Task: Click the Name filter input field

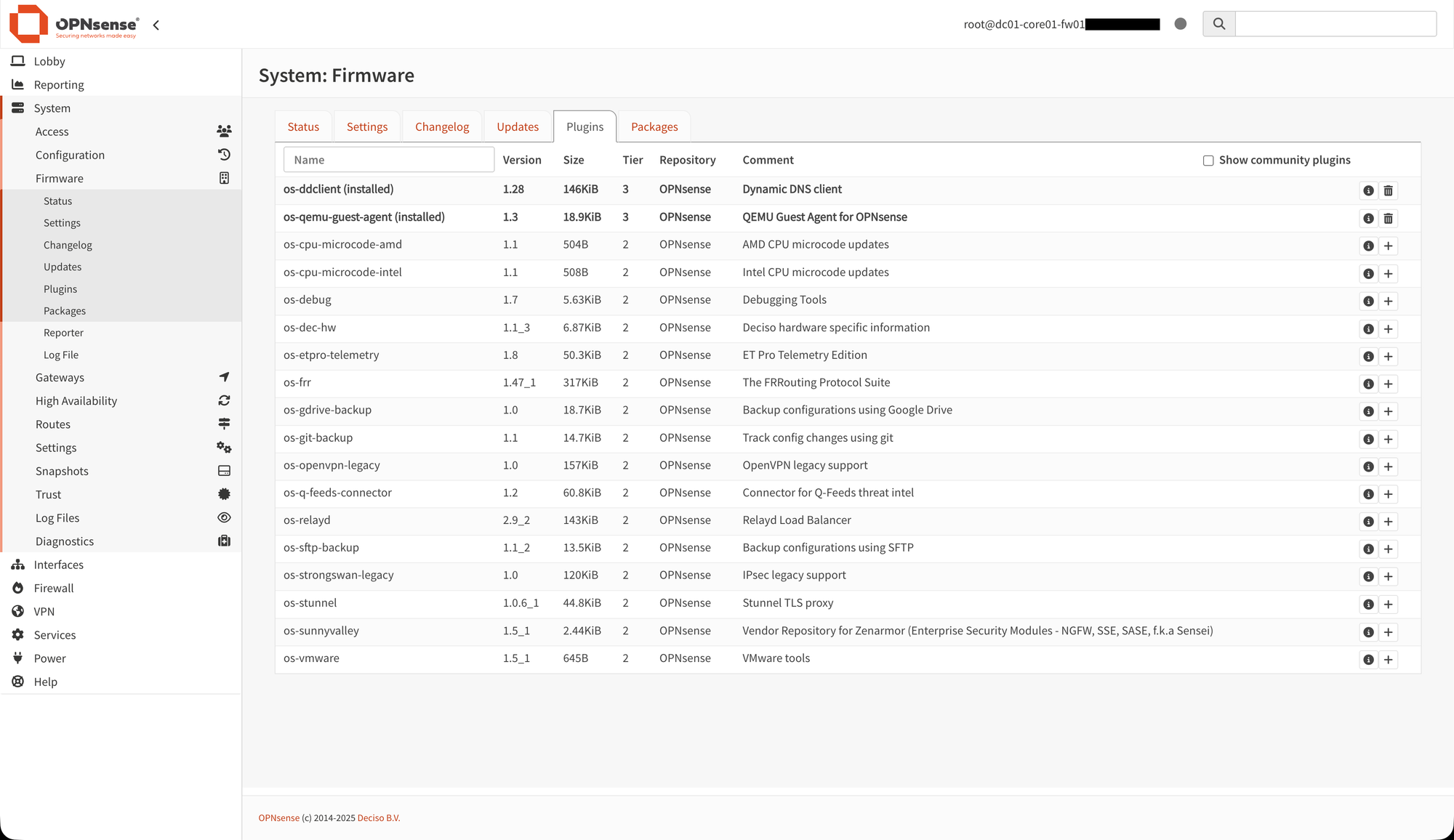Action: click(388, 159)
